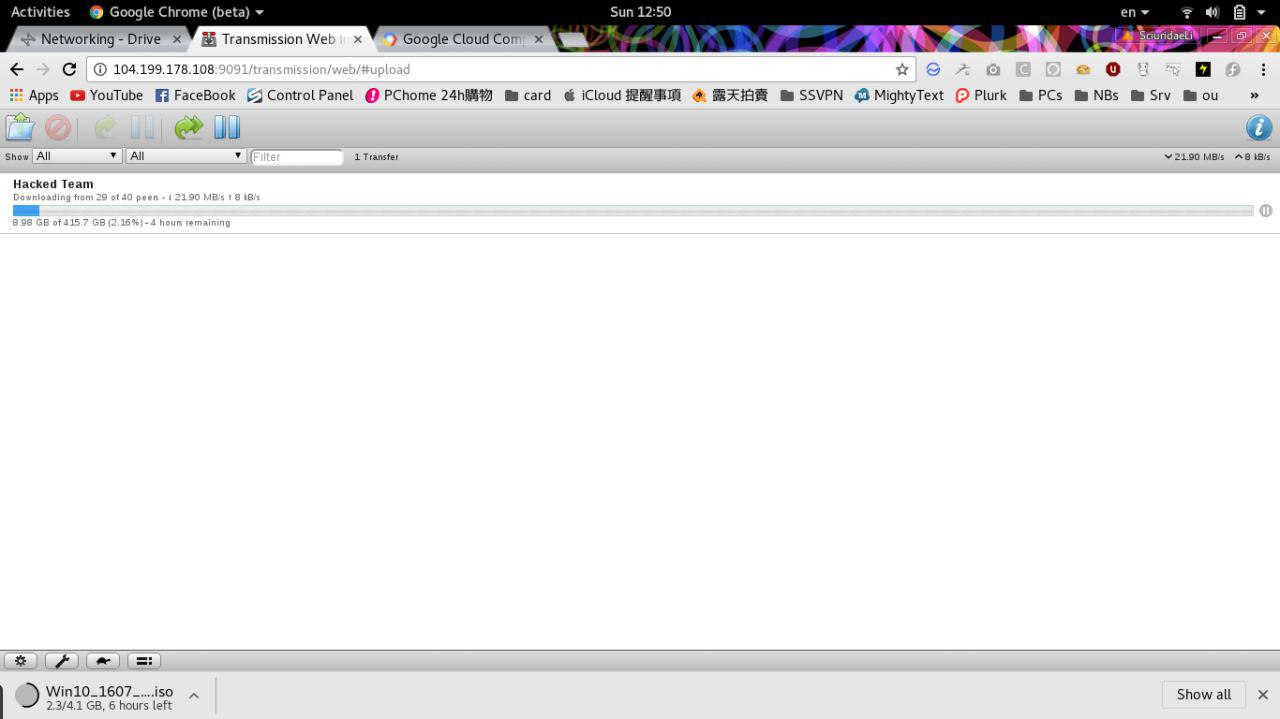Click the 21.90 MB/s download speed indicator
This screenshot has height=719, width=1280.
1194,157
